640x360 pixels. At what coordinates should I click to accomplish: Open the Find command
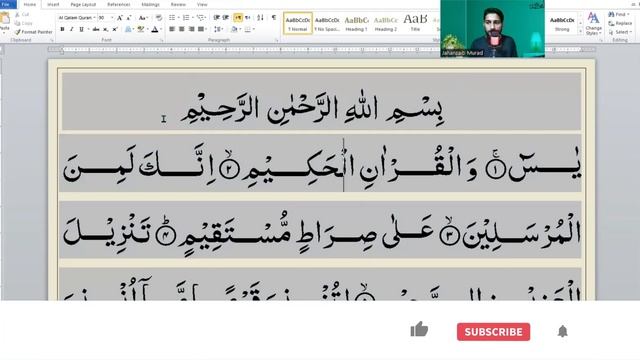pyautogui.click(x=619, y=14)
